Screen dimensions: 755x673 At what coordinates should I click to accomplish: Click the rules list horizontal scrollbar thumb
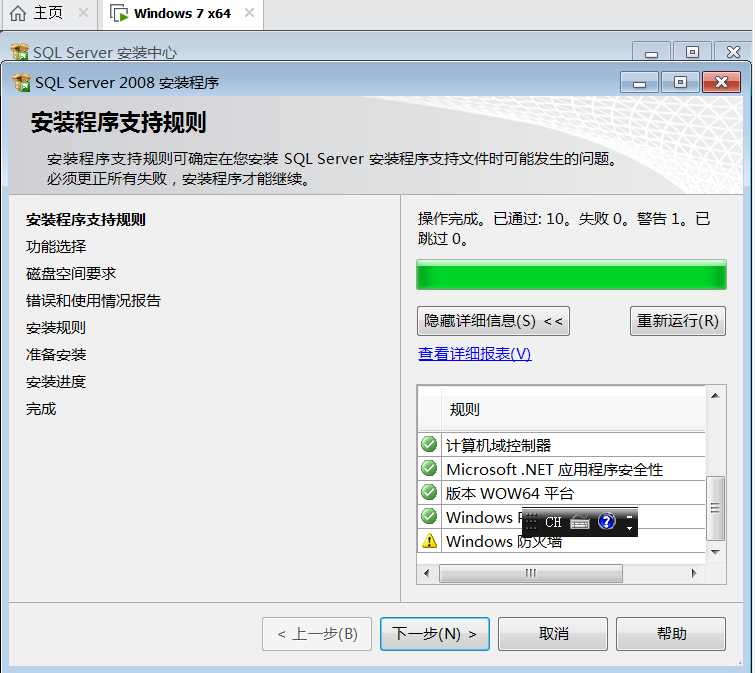pyautogui.click(x=531, y=573)
